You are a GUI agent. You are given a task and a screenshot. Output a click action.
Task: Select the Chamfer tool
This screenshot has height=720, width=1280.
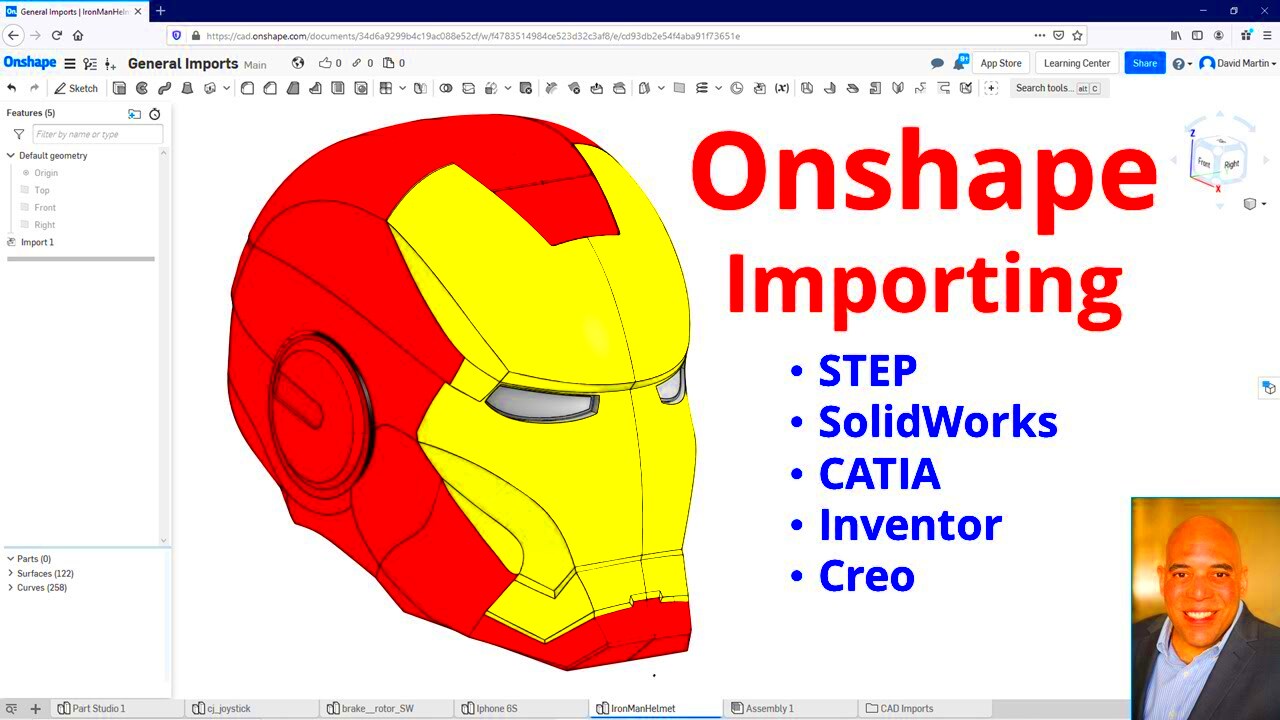tap(270, 88)
